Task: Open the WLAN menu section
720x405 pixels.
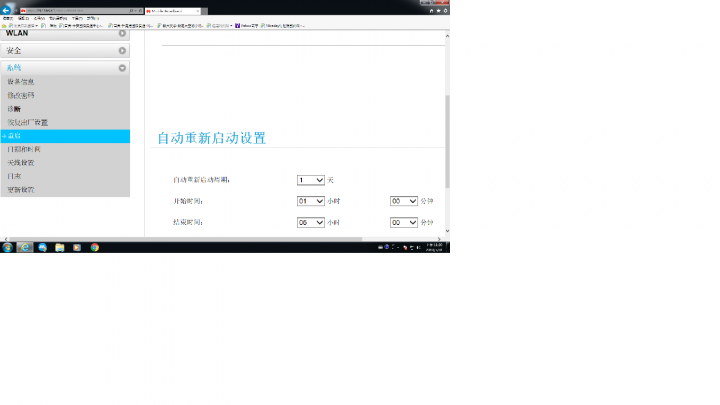Action: [65, 34]
